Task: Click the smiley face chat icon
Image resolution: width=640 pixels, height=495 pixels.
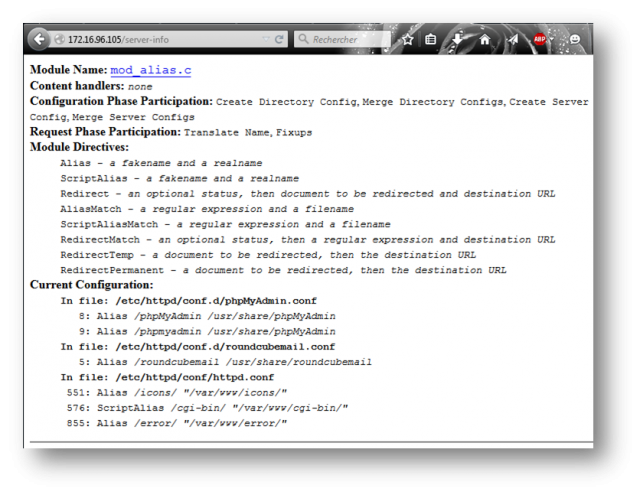Action: tap(575, 39)
